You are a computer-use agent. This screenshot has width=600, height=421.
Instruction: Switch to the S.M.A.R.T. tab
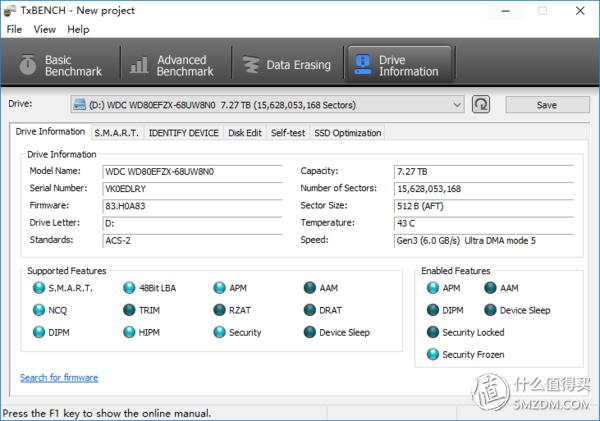tap(116, 133)
